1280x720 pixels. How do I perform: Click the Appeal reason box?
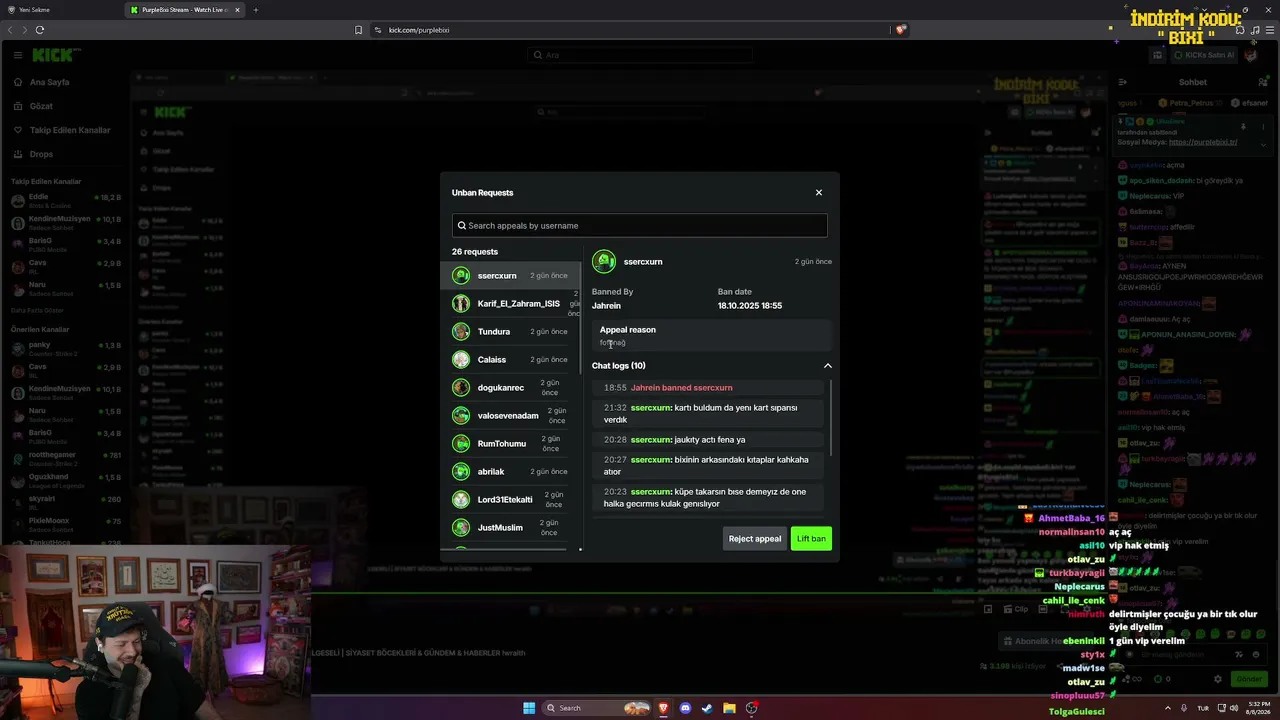pyautogui.click(x=711, y=336)
